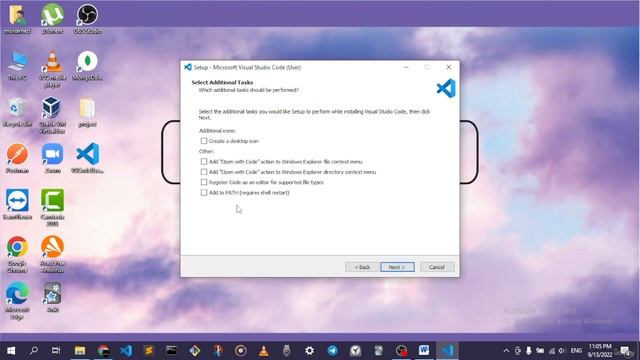The width and height of the screenshot is (640, 360).
Task: Select the Camtasia desktop shortcut
Action: click(x=52, y=207)
